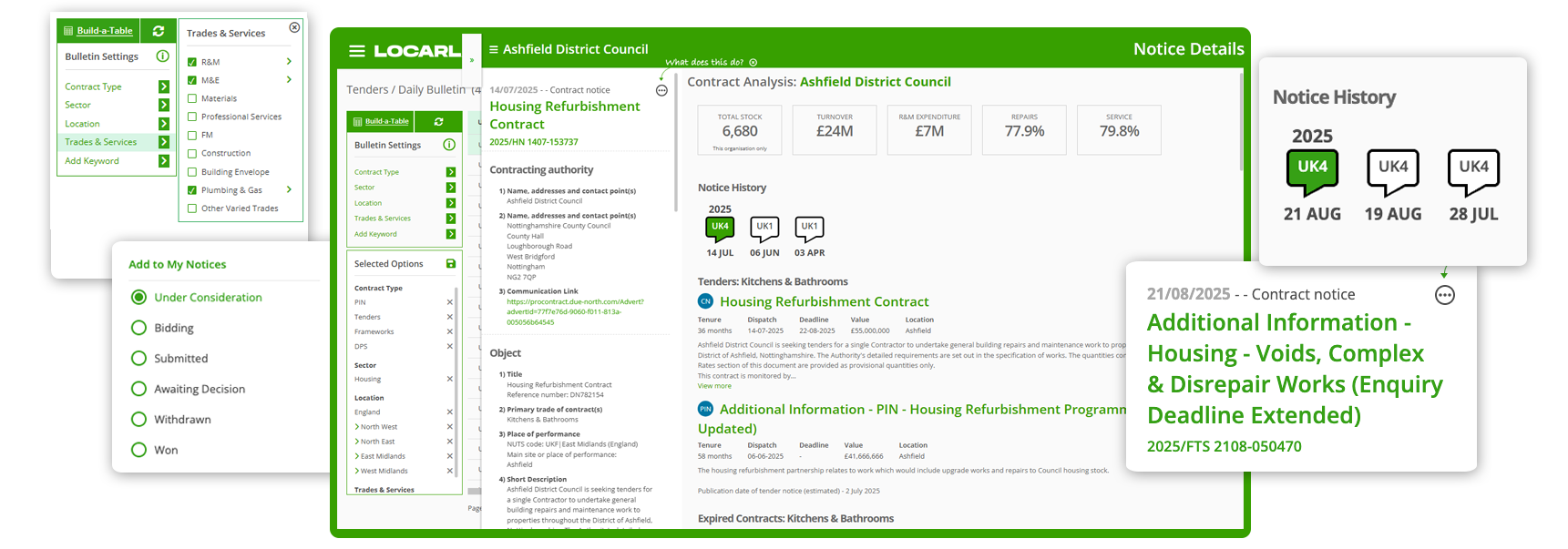
Task: Expand the North West location item
Action: 356,427
